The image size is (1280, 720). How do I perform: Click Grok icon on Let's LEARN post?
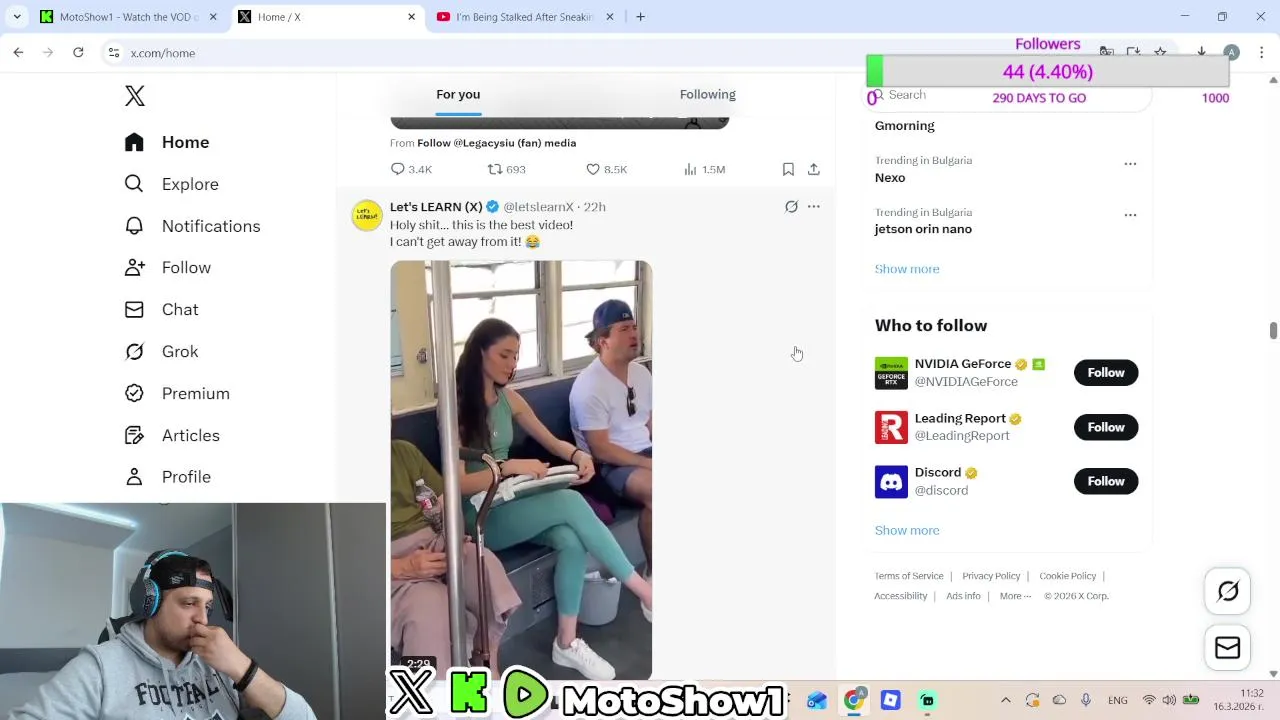pyautogui.click(x=791, y=207)
